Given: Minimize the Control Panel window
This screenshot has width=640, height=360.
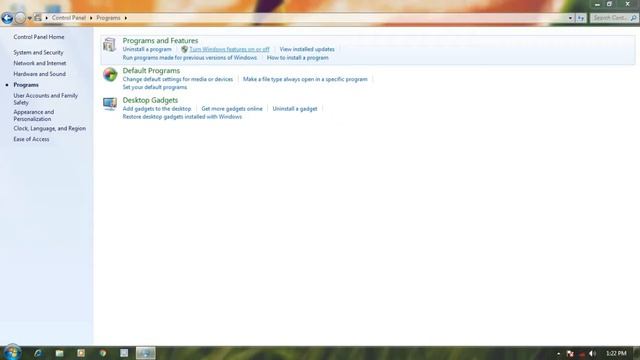Looking at the screenshot, I should coord(597,4).
